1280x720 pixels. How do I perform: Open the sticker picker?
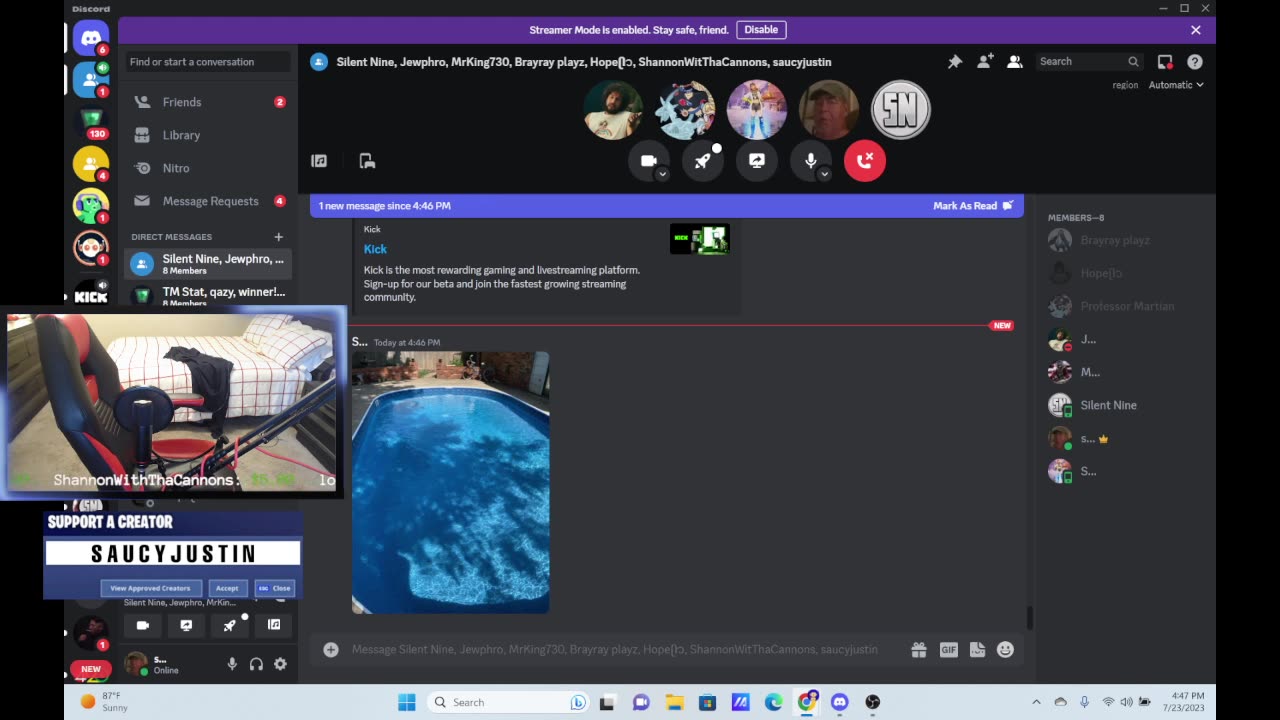pyautogui.click(x=977, y=650)
